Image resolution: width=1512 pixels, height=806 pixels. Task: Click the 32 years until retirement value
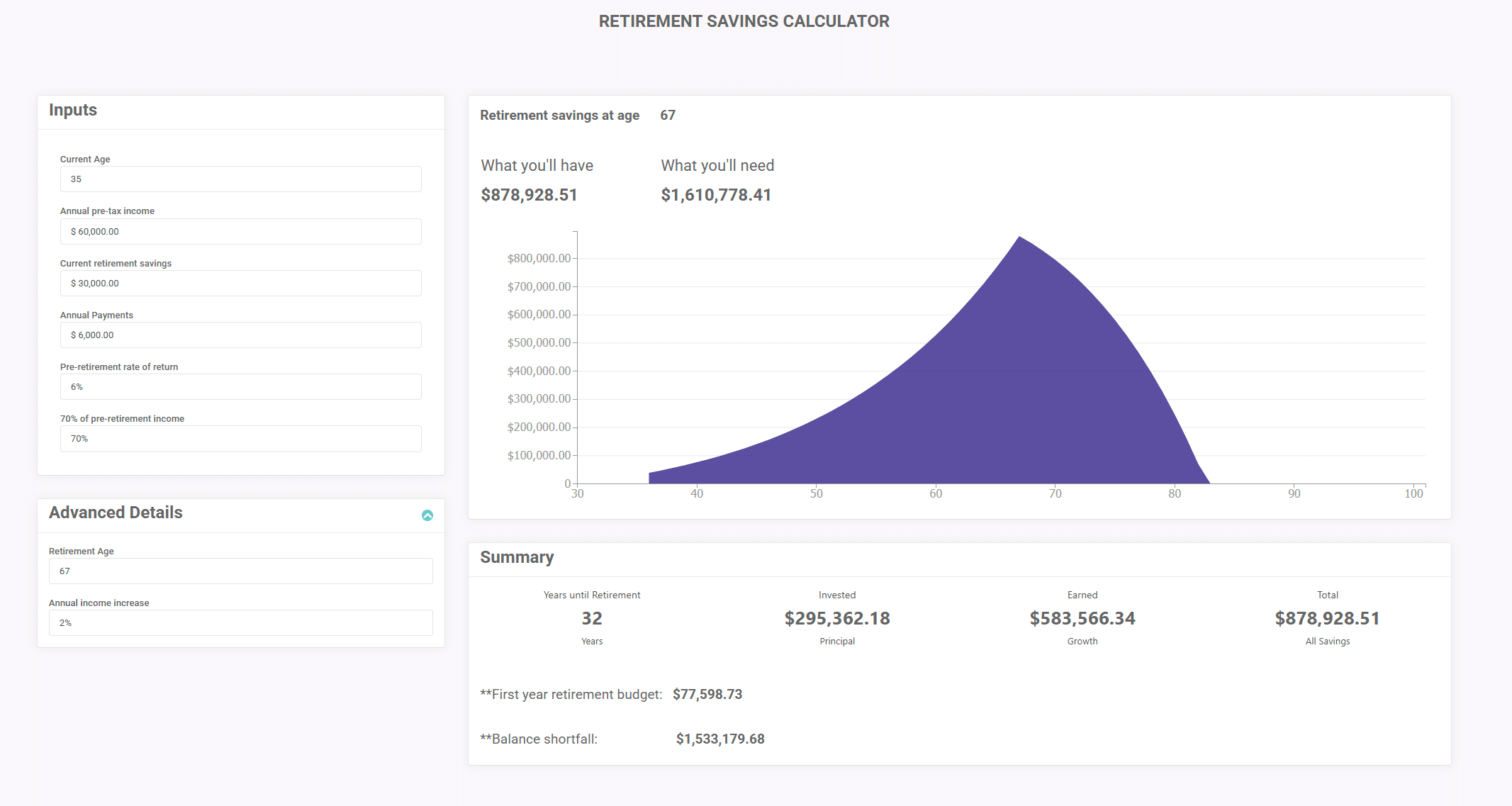point(592,618)
